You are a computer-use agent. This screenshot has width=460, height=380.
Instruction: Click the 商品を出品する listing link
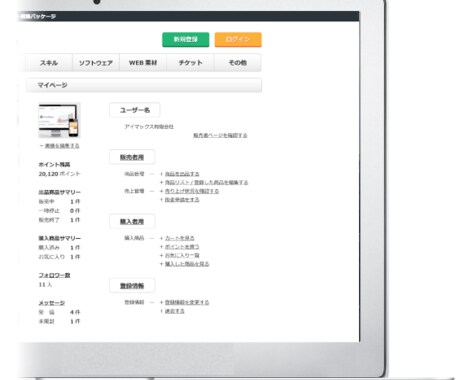point(182,174)
